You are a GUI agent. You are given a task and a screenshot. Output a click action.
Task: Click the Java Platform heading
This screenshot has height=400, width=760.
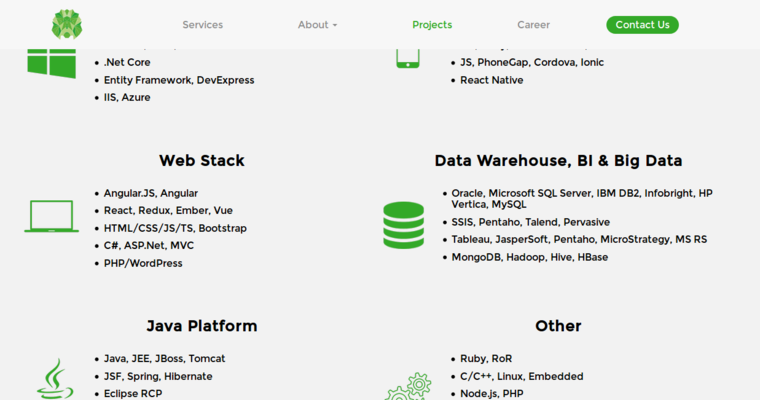coord(201,326)
